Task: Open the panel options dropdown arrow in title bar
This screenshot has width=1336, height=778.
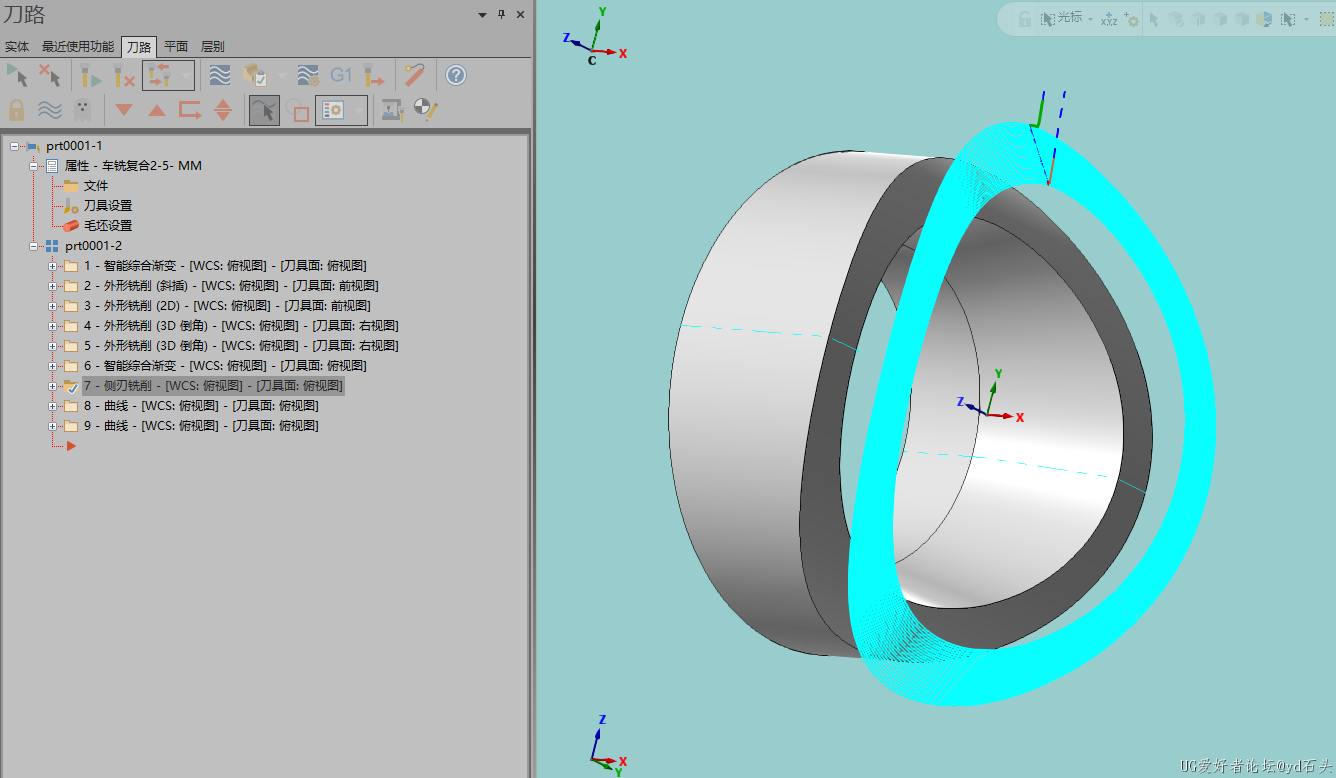Action: [x=482, y=15]
